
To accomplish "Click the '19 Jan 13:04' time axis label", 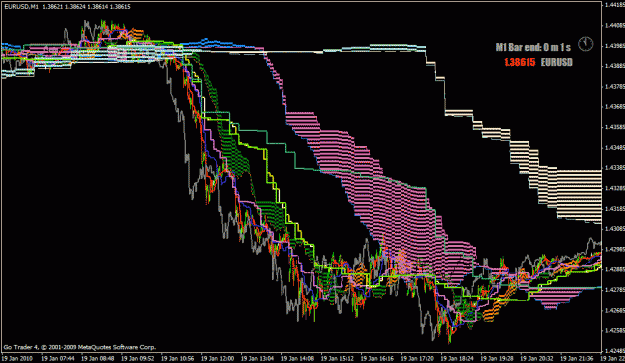I will point(257,359).
